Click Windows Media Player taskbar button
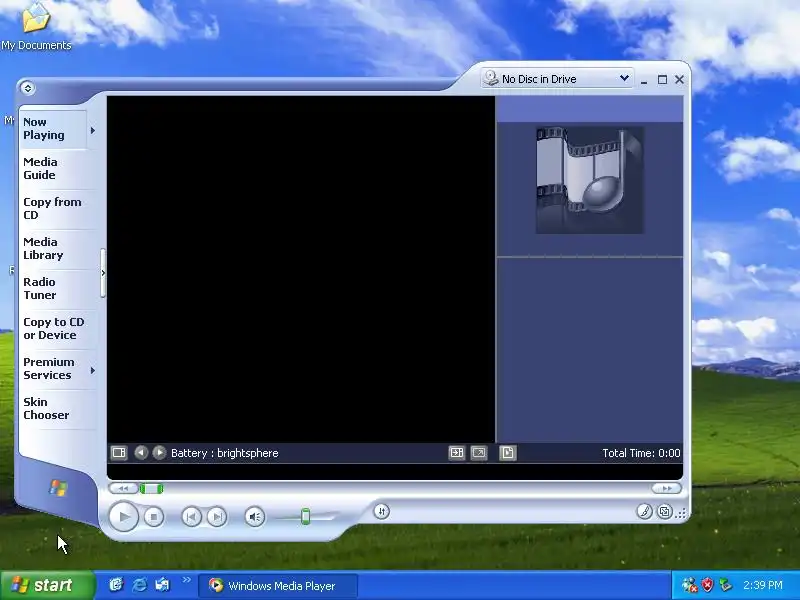This screenshot has height=600, width=800. [278, 586]
